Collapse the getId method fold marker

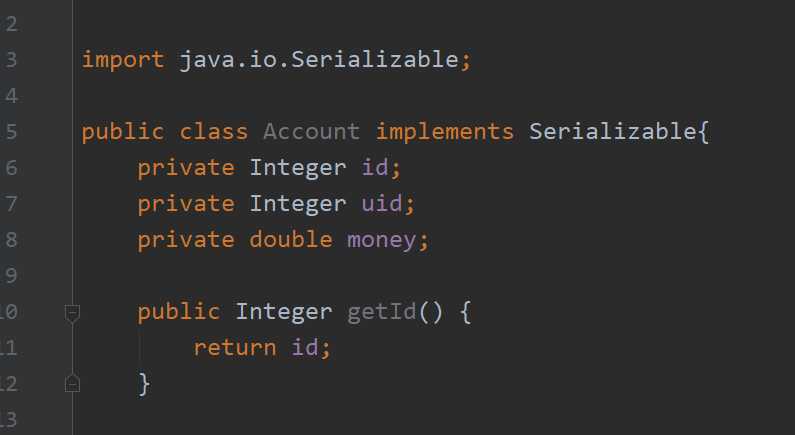[x=73, y=313]
